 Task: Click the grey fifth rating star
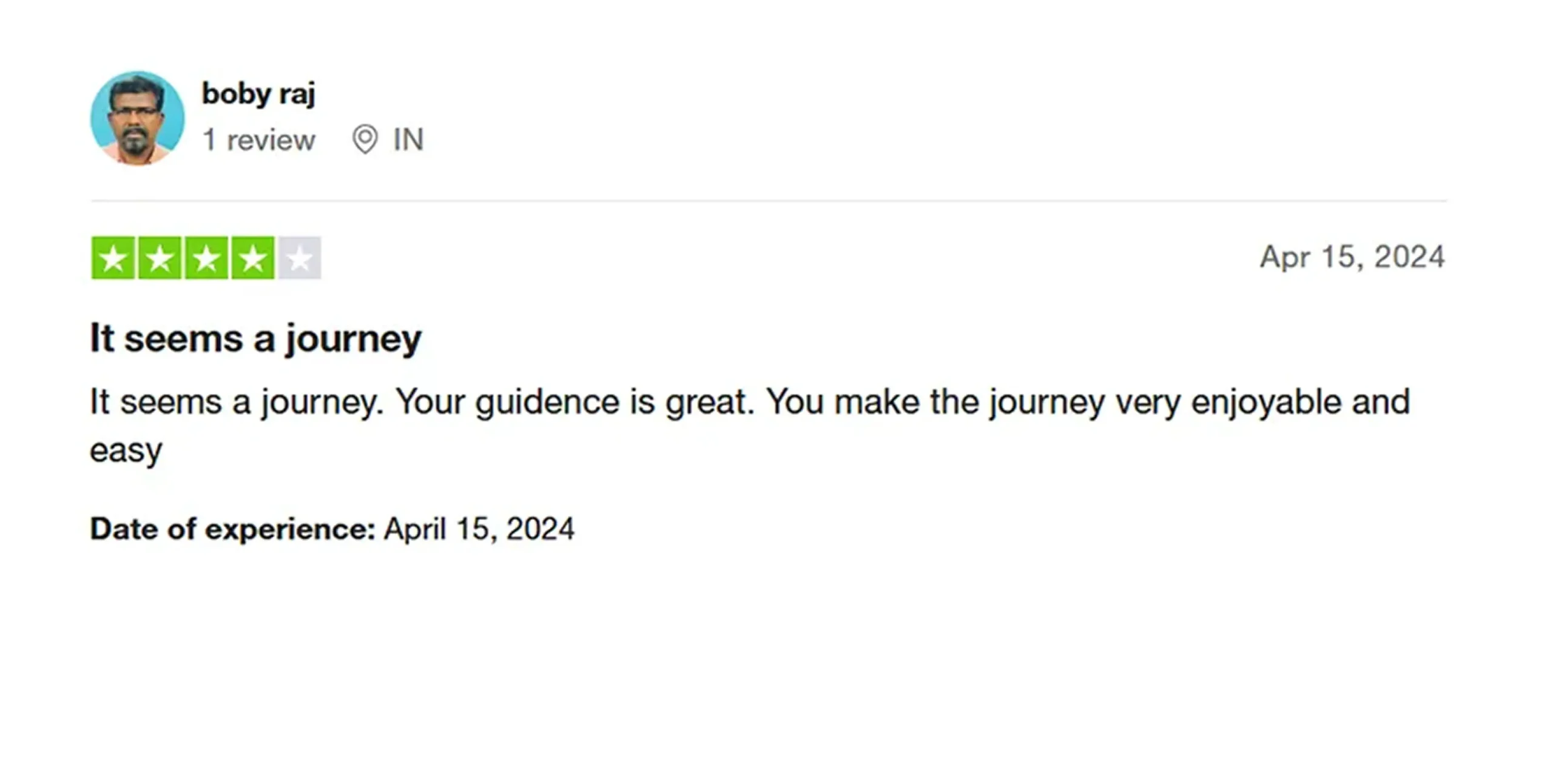[300, 258]
